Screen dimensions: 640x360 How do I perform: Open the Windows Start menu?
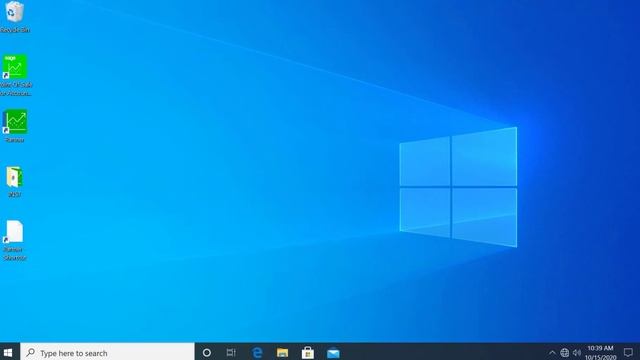(8, 353)
